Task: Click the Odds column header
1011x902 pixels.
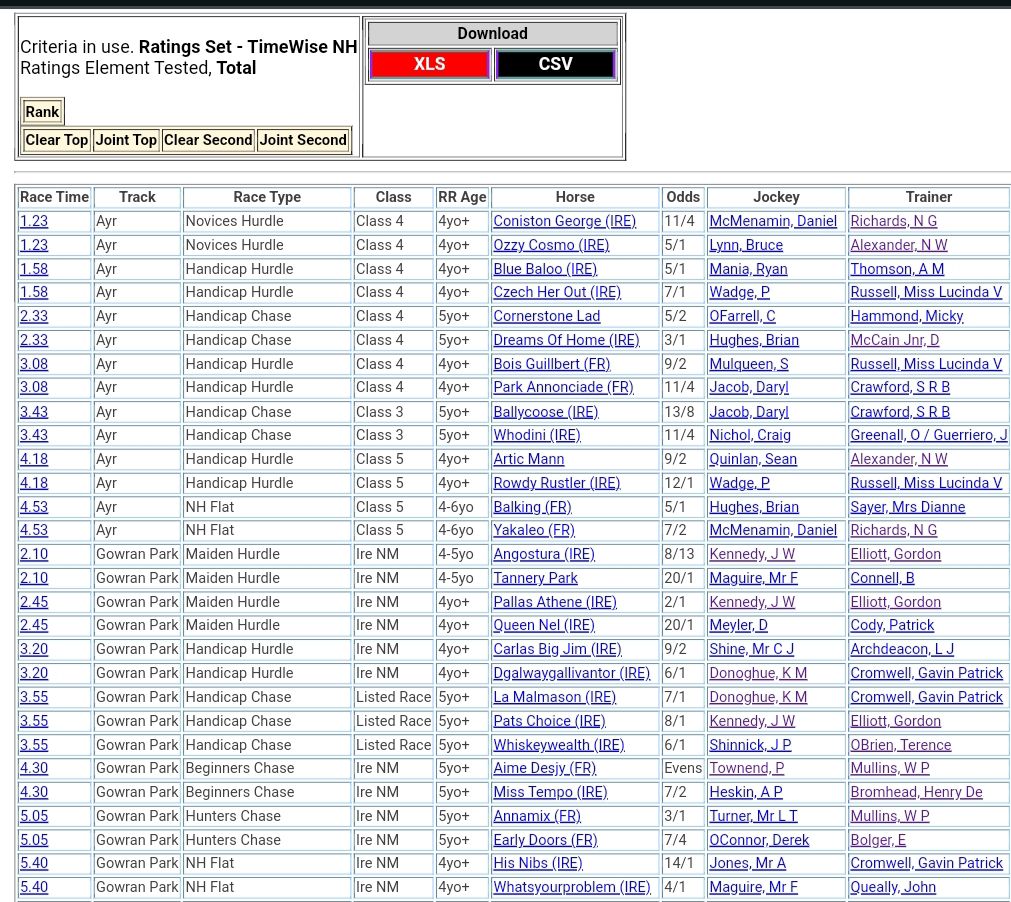Action: pos(683,197)
